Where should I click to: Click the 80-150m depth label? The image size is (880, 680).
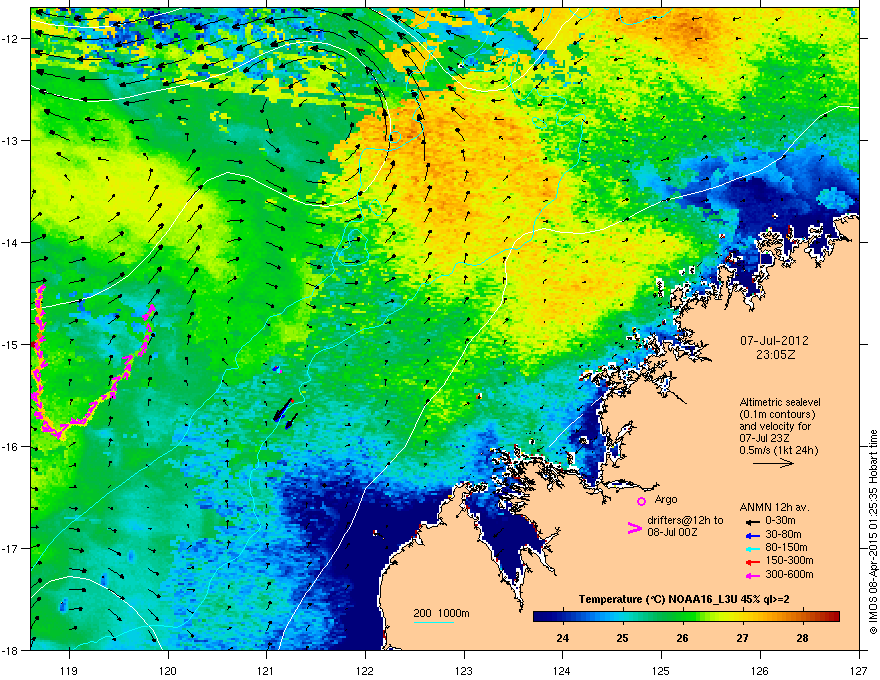(786, 547)
